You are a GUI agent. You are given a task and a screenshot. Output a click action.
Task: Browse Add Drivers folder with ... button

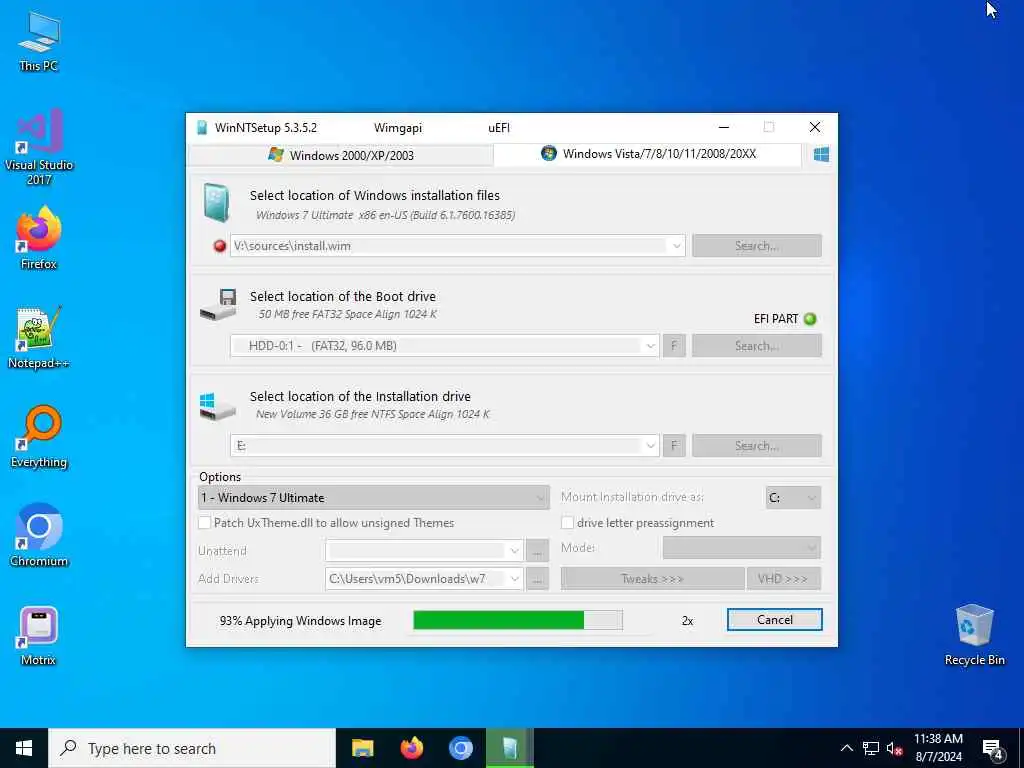[x=537, y=579]
